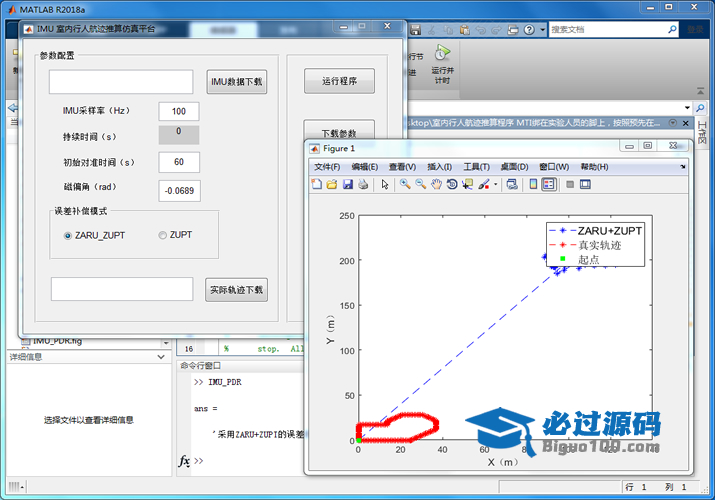Click the Hide Plot Tools icon

pos(570,184)
